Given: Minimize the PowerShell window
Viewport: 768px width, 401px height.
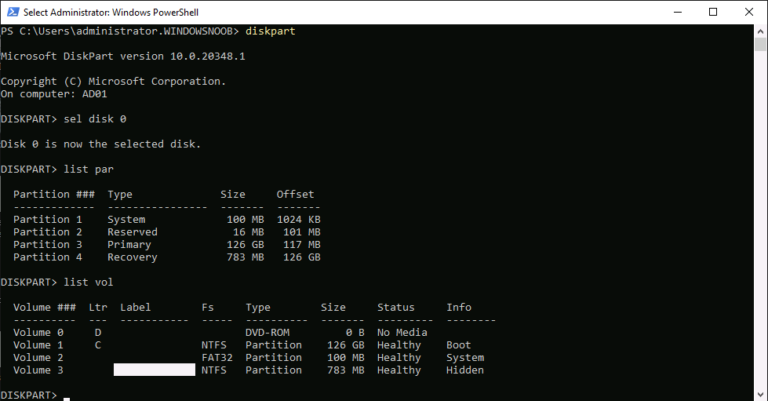Looking at the screenshot, I should tap(669, 11).
